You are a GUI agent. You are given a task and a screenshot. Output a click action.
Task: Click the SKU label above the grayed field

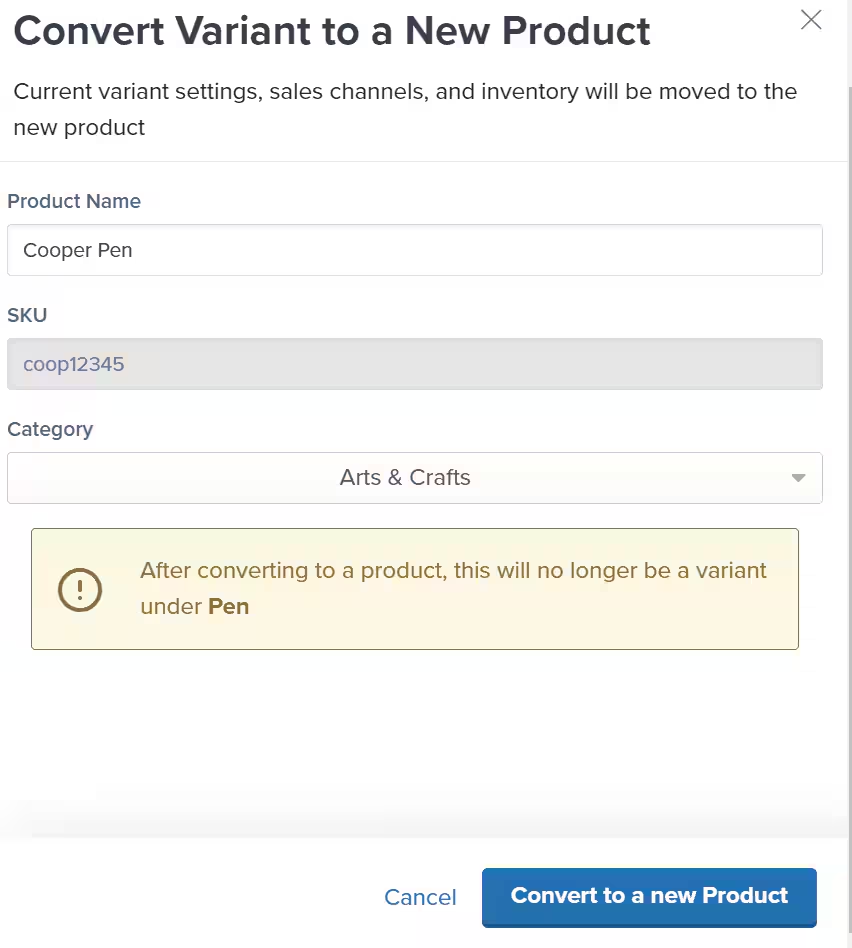(27, 315)
